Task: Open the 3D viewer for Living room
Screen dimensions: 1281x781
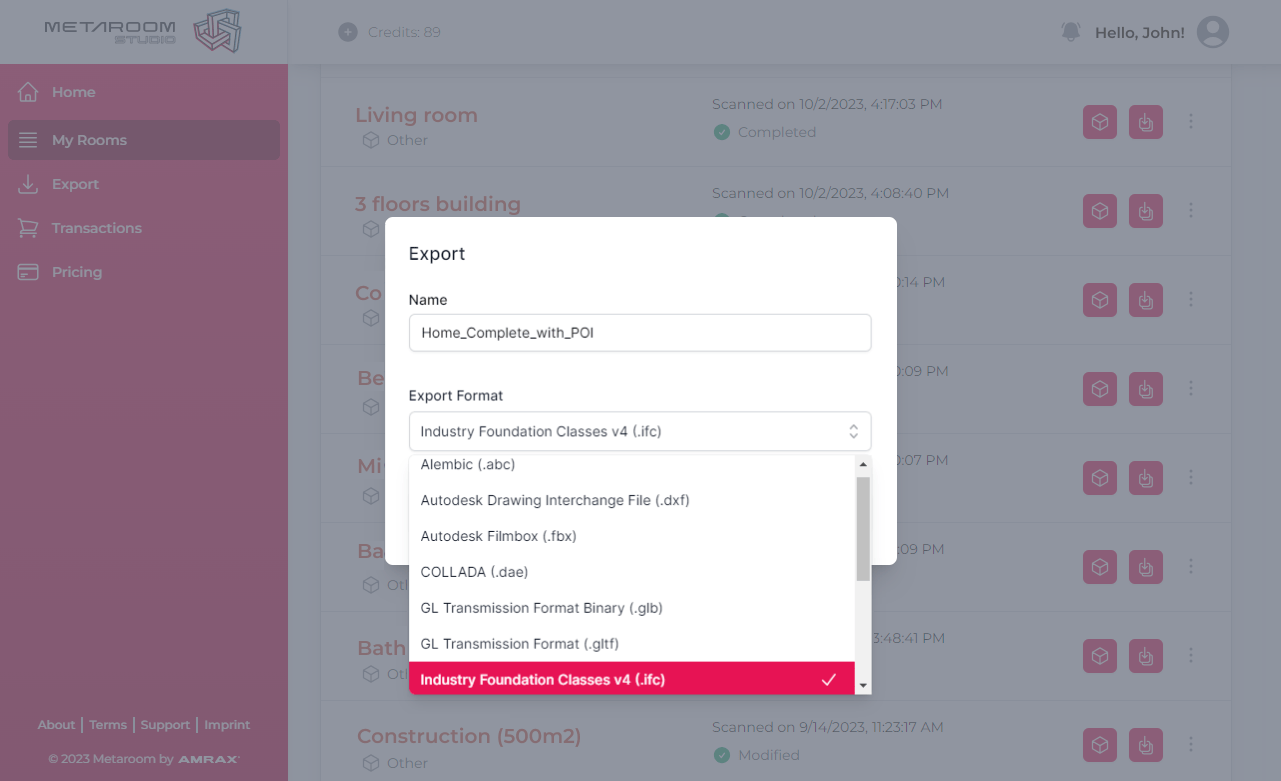Action: click(1099, 121)
